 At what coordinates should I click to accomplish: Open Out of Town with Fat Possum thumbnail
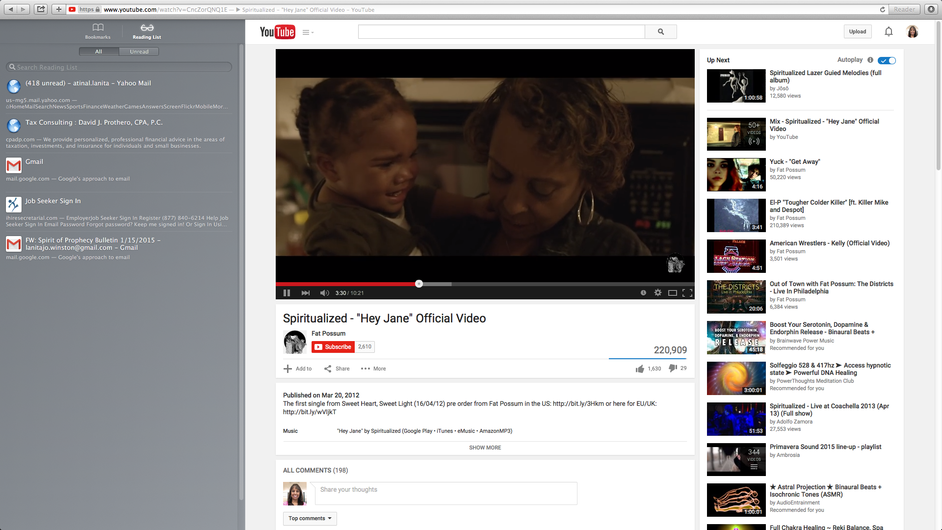click(736, 296)
